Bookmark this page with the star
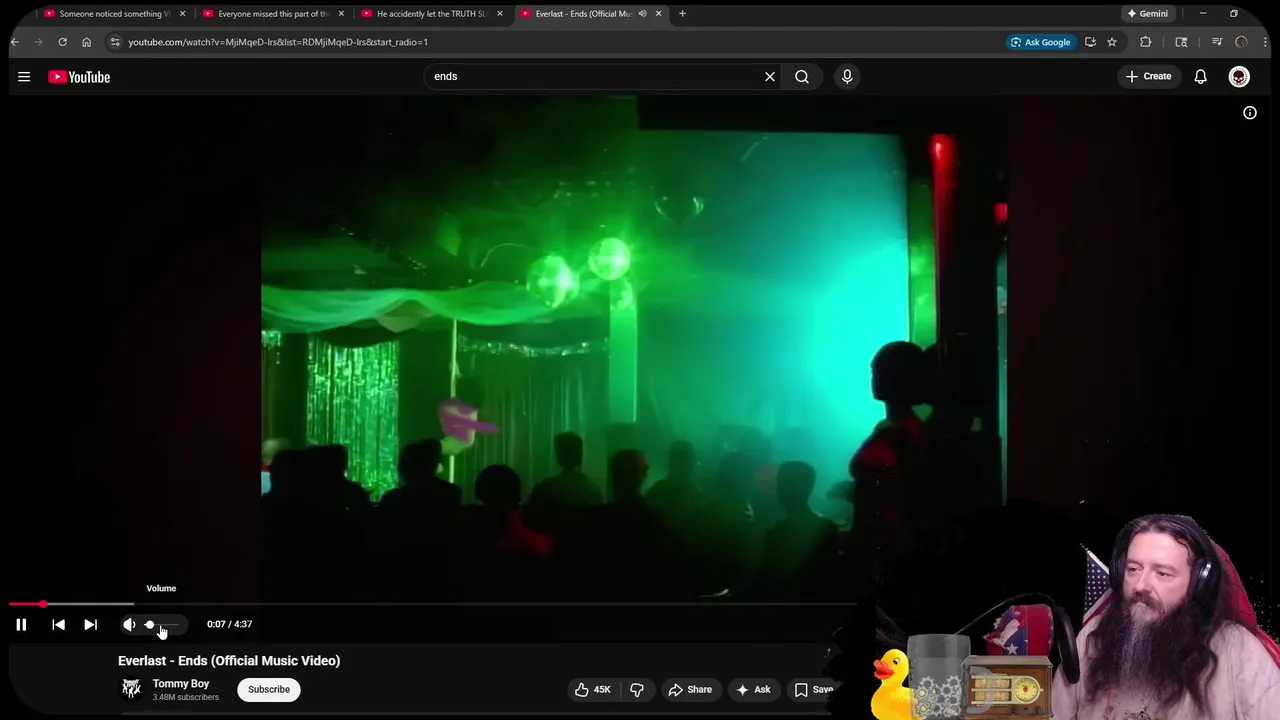1280x720 pixels. pyautogui.click(x=1112, y=42)
